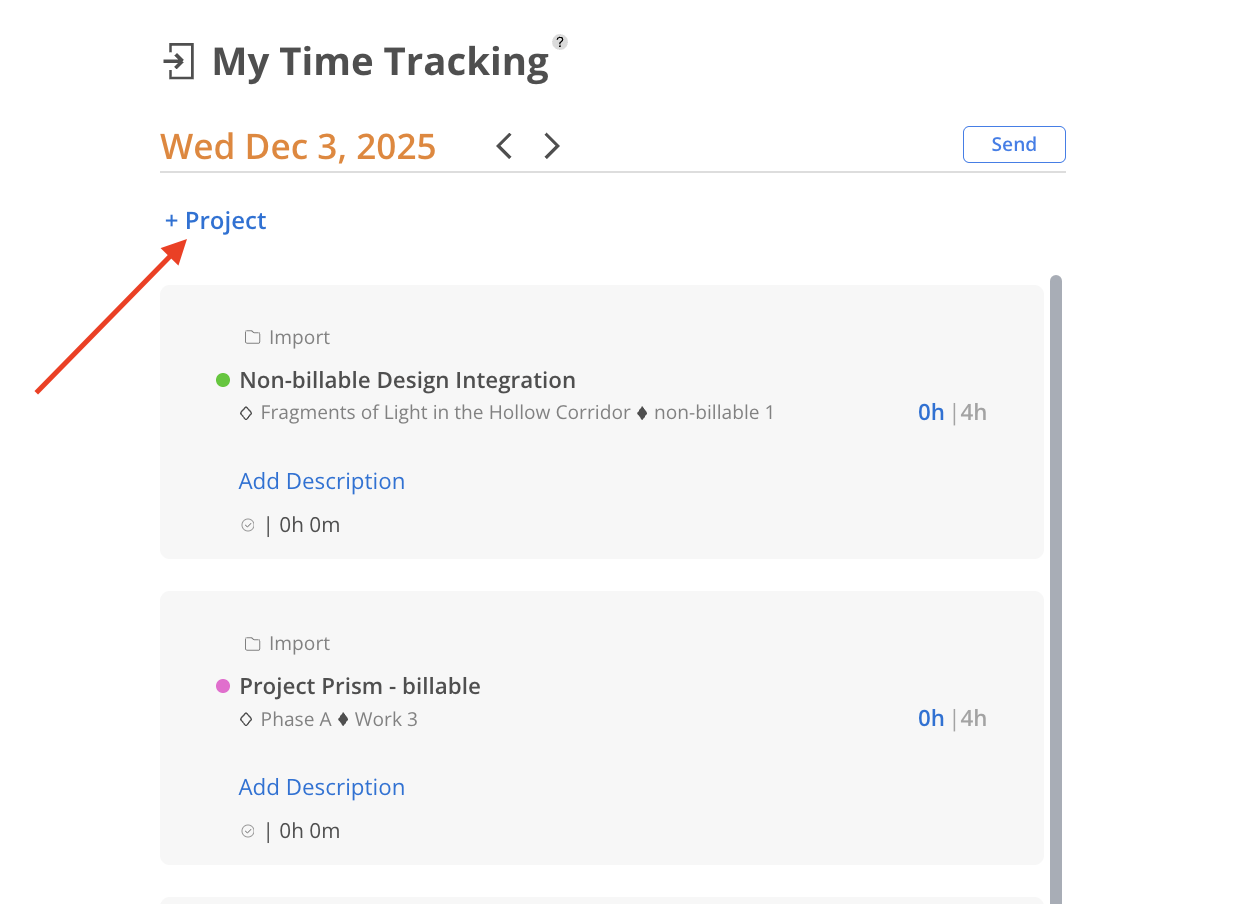Click the + Project link
Screen dimensions: 1246x904
coord(216,221)
